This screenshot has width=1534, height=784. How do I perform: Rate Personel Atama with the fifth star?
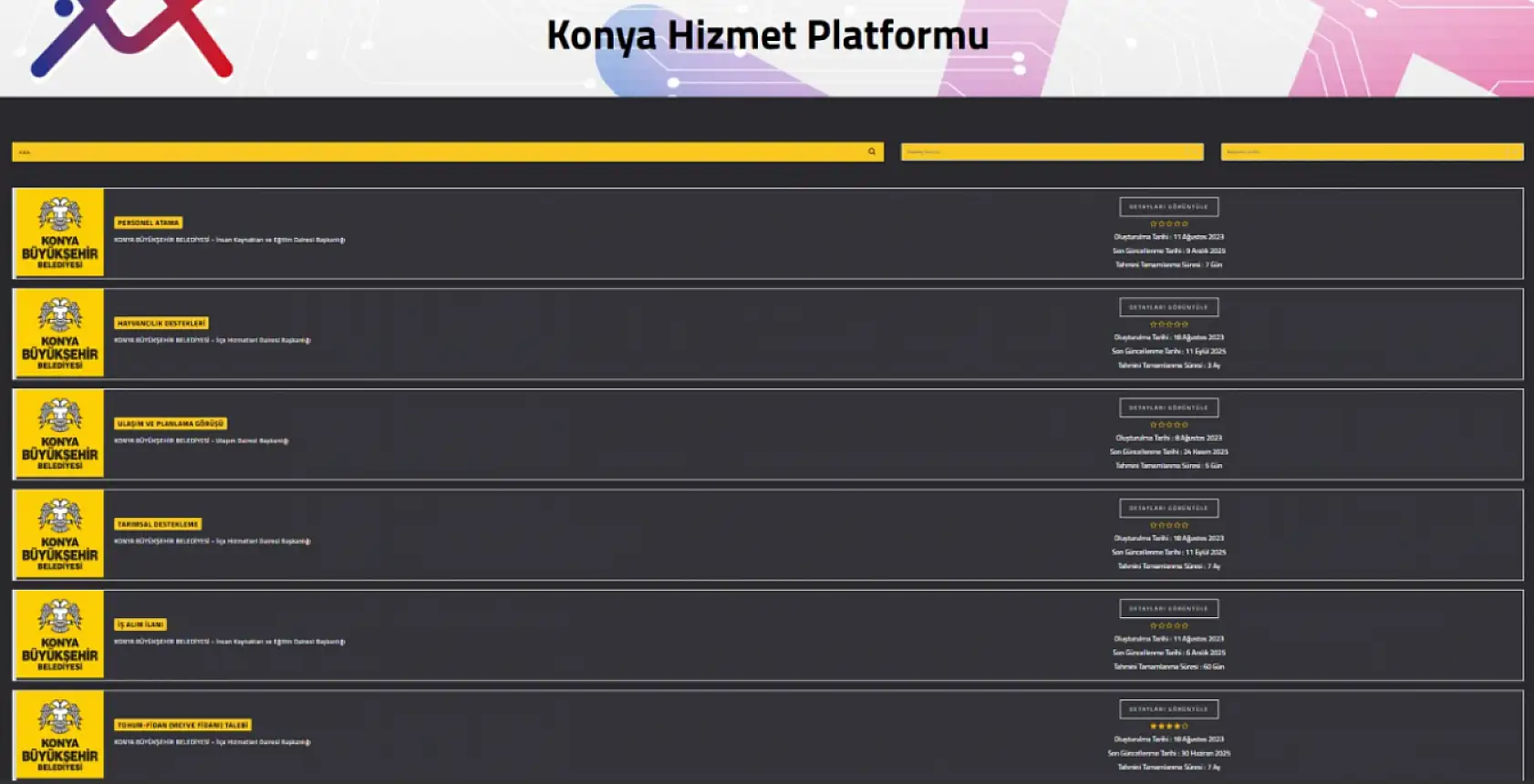click(1185, 223)
